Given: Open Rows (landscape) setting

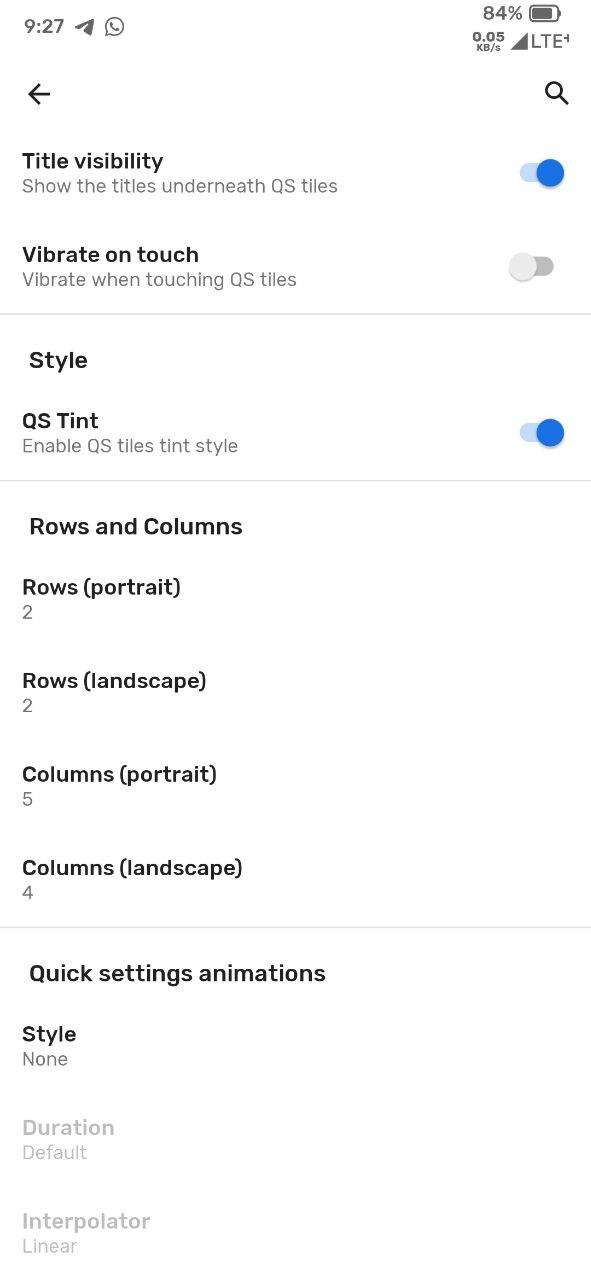Looking at the screenshot, I should pos(295,693).
